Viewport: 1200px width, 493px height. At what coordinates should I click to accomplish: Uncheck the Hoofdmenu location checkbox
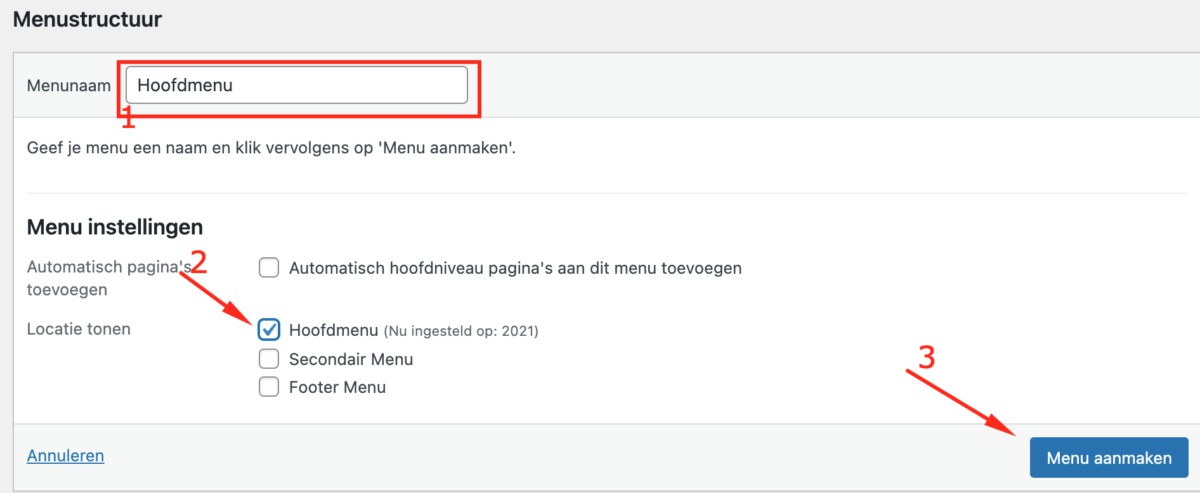(x=268, y=329)
